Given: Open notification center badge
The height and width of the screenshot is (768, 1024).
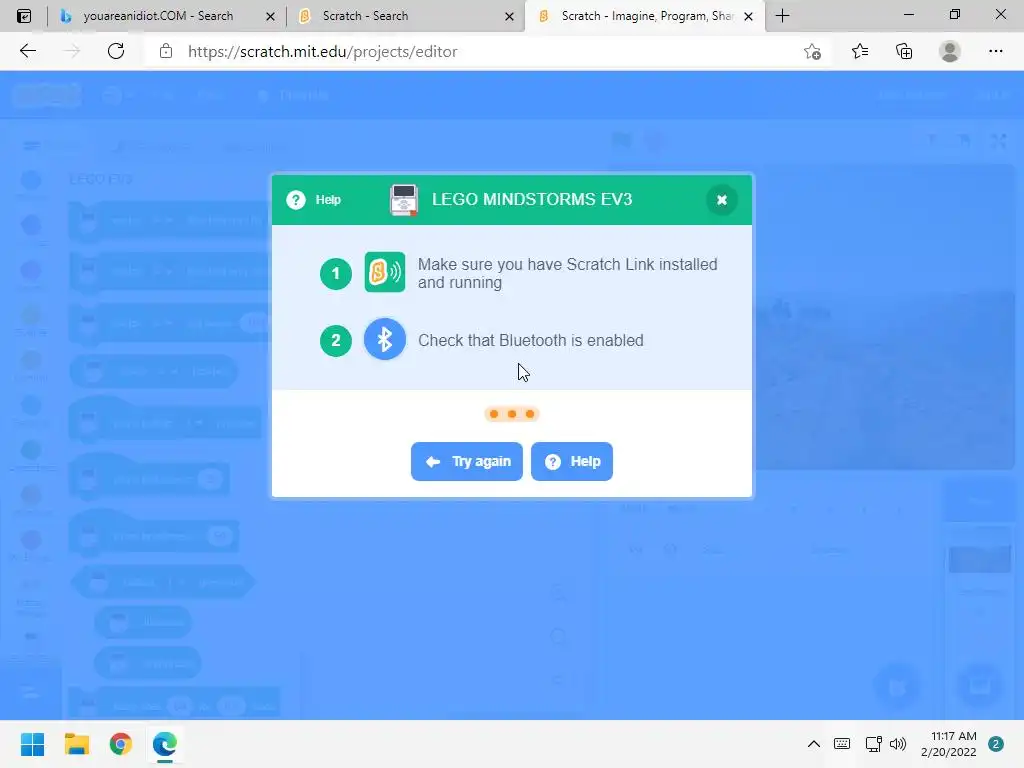Looking at the screenshot, I should click(995, 744).
